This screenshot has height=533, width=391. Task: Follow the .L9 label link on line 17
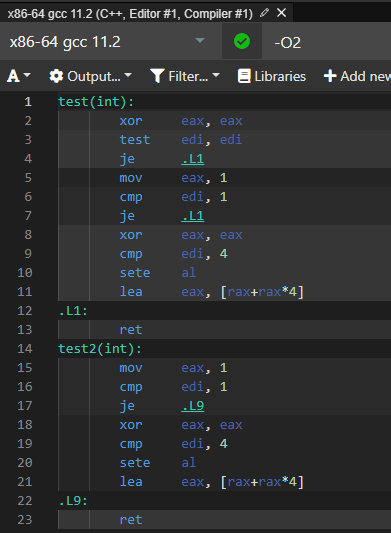pyautogui.click(x=192, y=406)
